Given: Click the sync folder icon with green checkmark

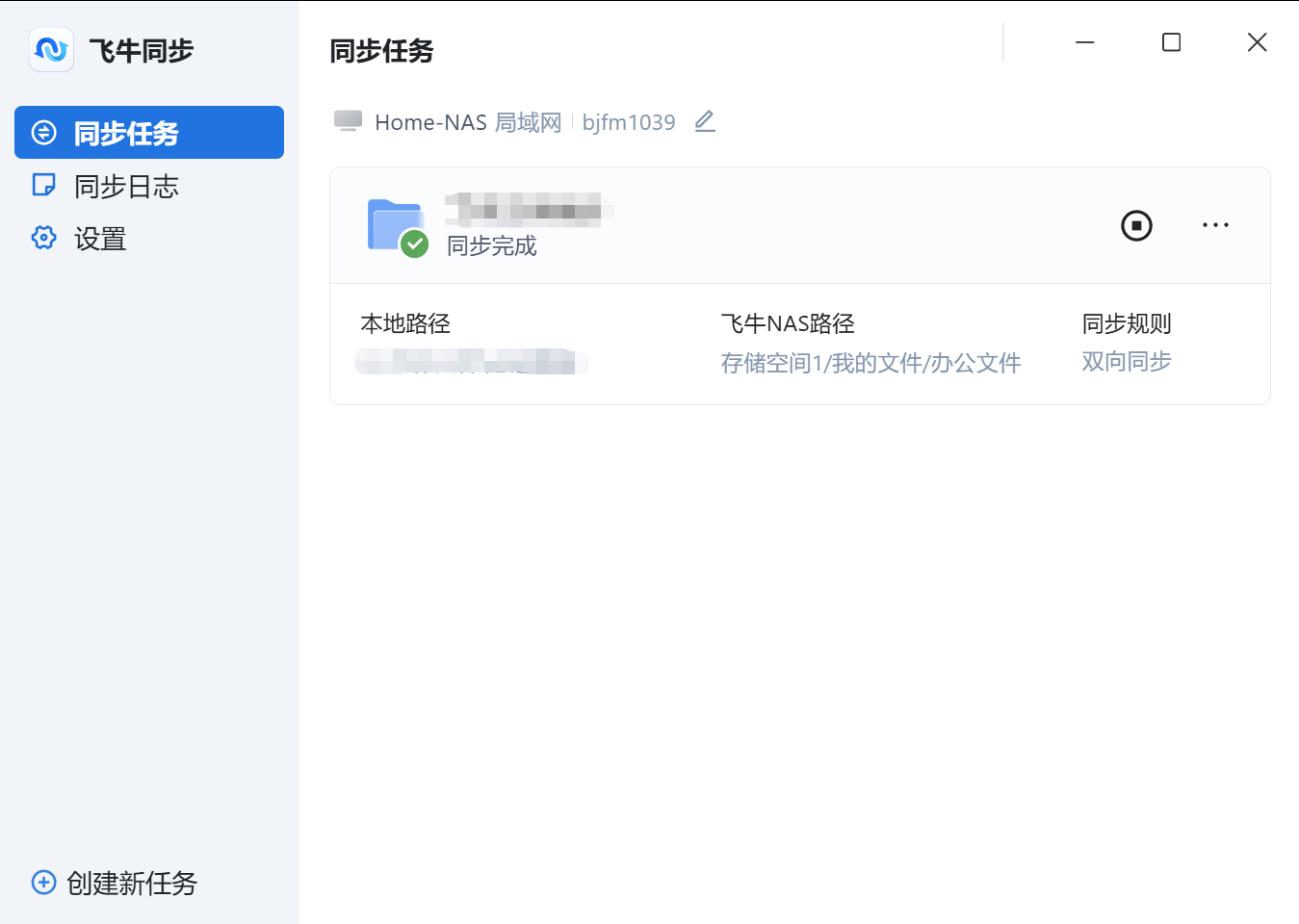Looking at the screenshot, I should pyautogui.click(x=398, y=227).
